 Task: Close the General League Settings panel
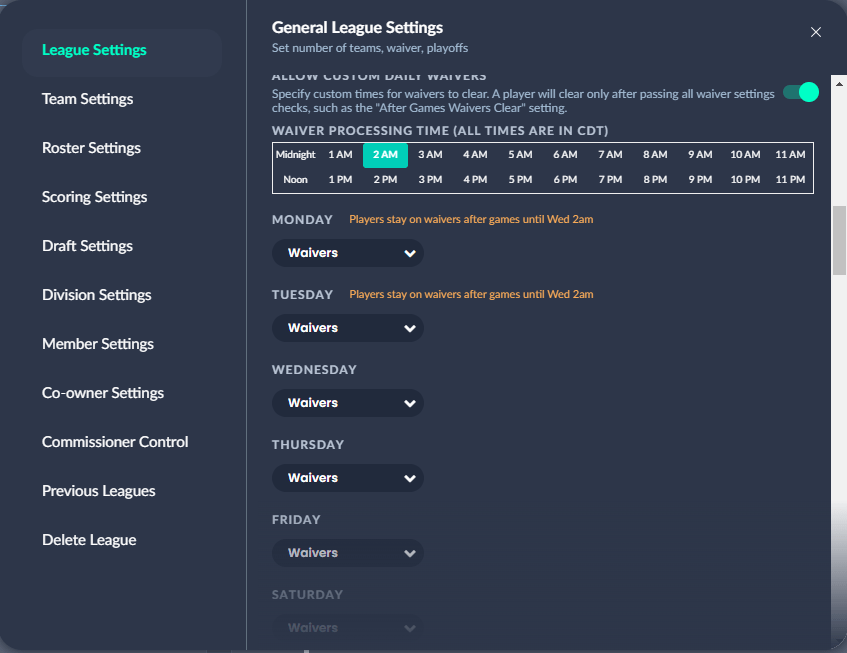pyautogui.click(x=815, y=32)
